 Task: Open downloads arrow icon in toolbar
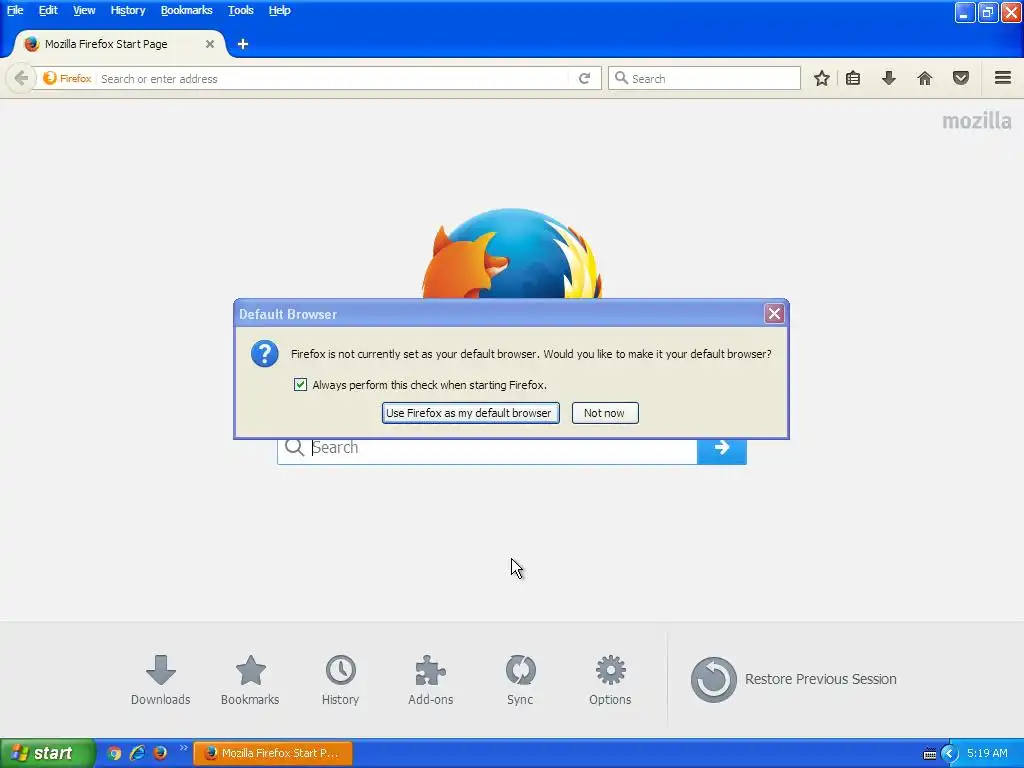point(889,78)
